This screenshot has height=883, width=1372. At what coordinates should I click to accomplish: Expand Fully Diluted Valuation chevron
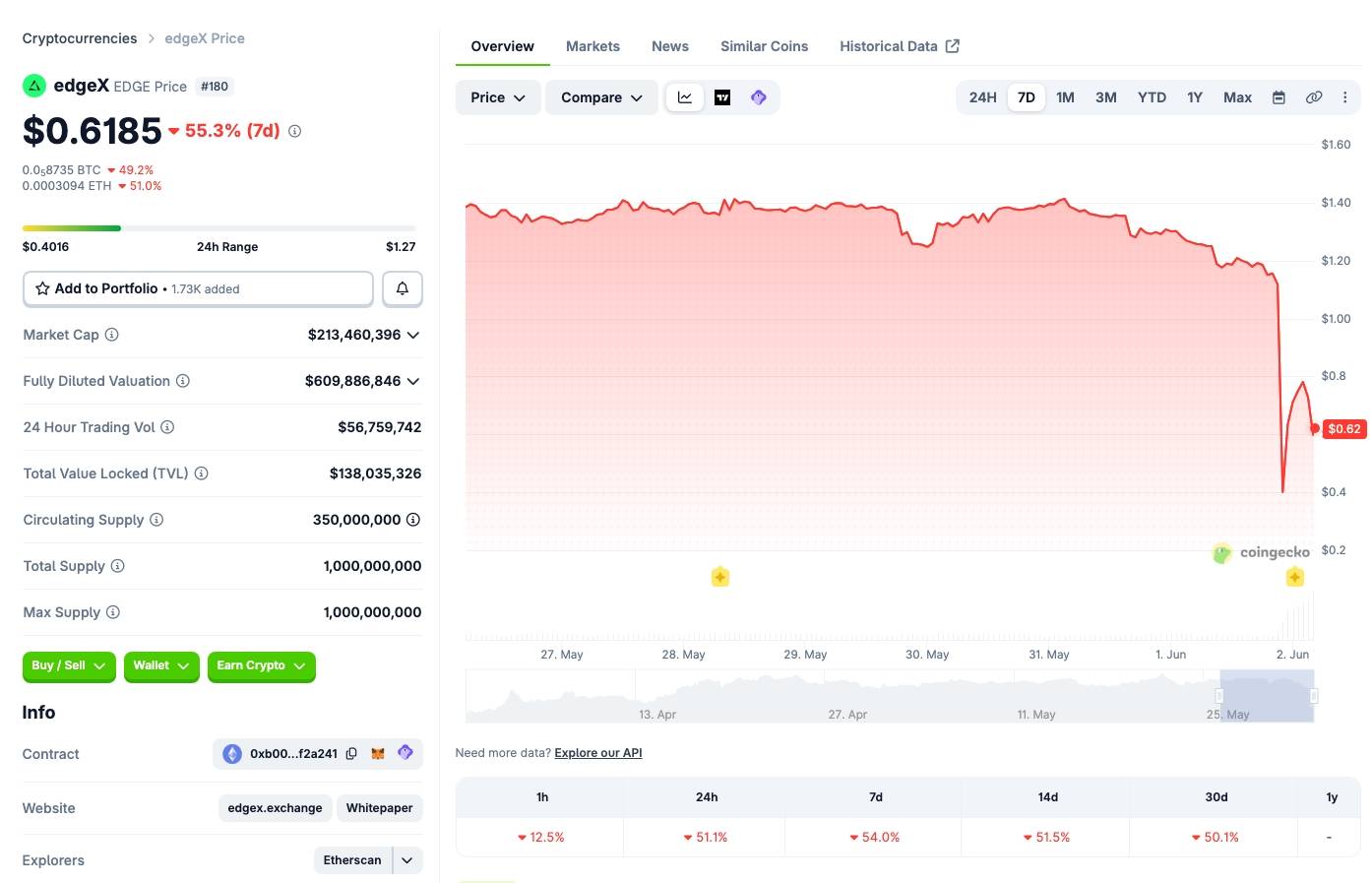click(413, 381)
